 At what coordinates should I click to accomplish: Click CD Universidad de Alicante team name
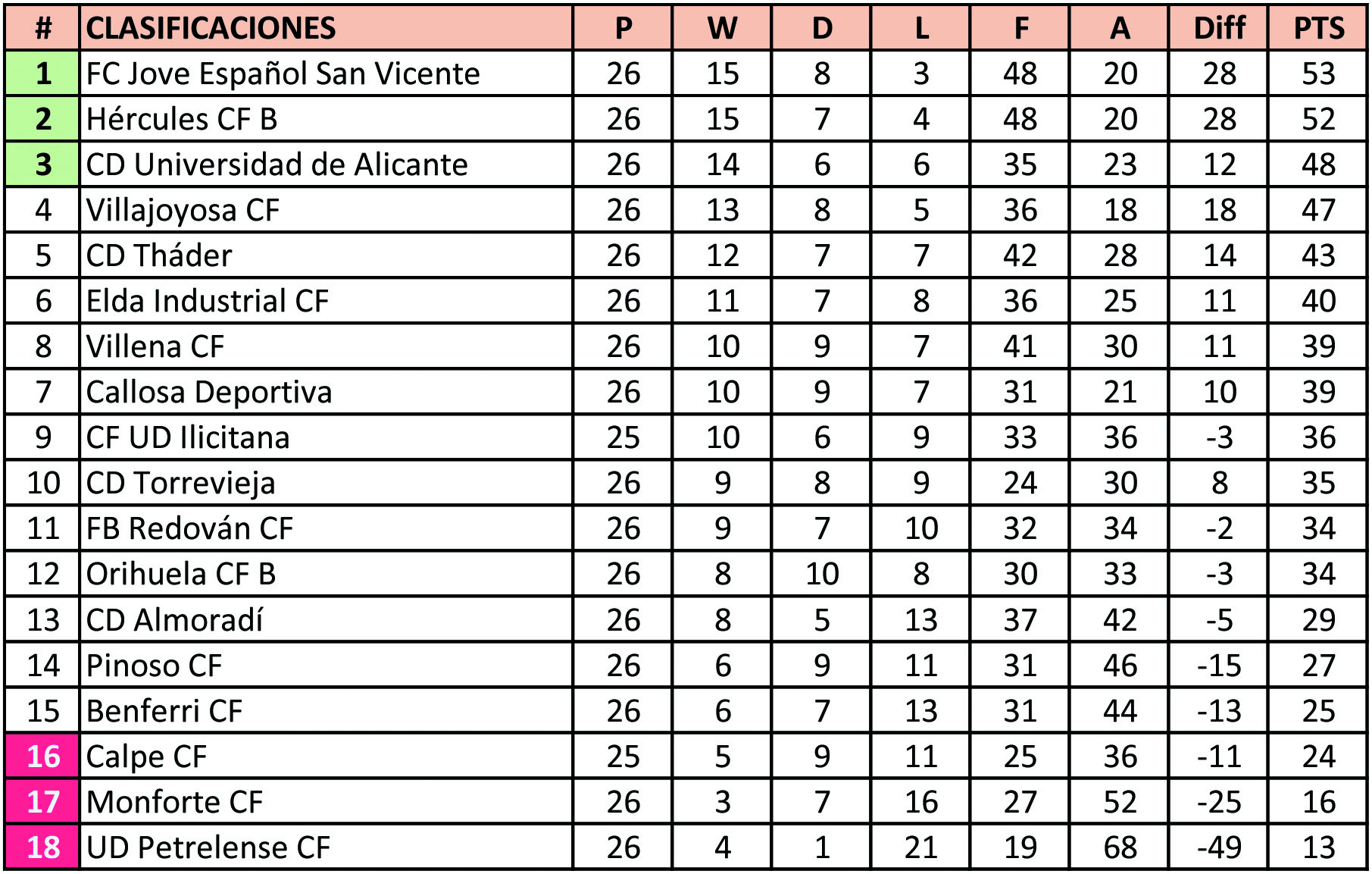pyautogui.click(x=277, y=164)
